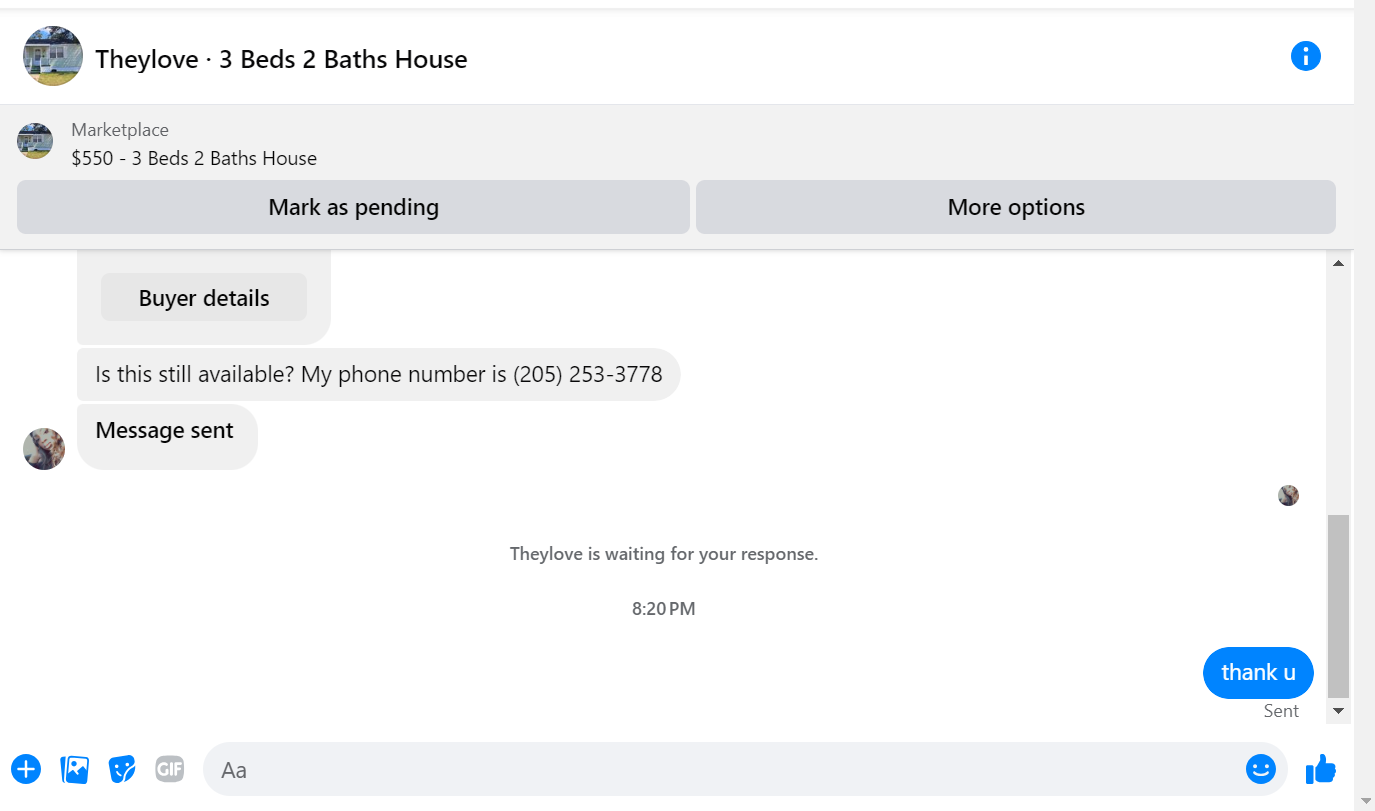The width and height of the screenshot is (1375, 811).
Task: Open the house listing header thumbnail
Action: (53, 56)
